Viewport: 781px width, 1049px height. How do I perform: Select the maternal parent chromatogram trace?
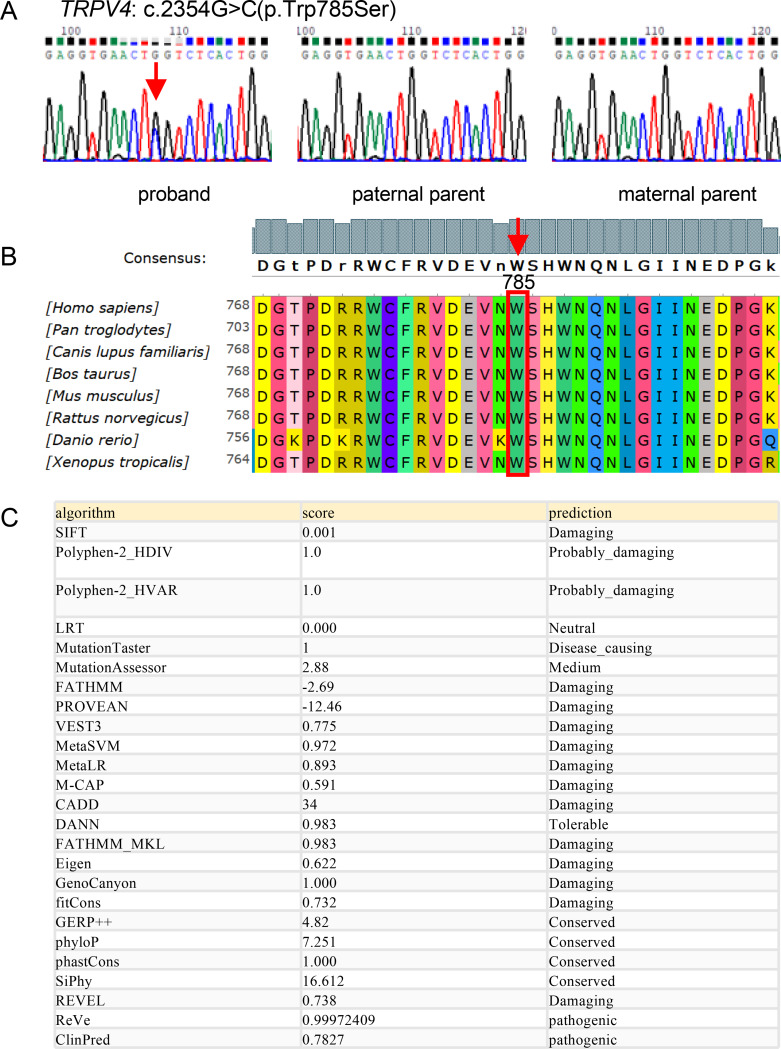coord(666,114)
